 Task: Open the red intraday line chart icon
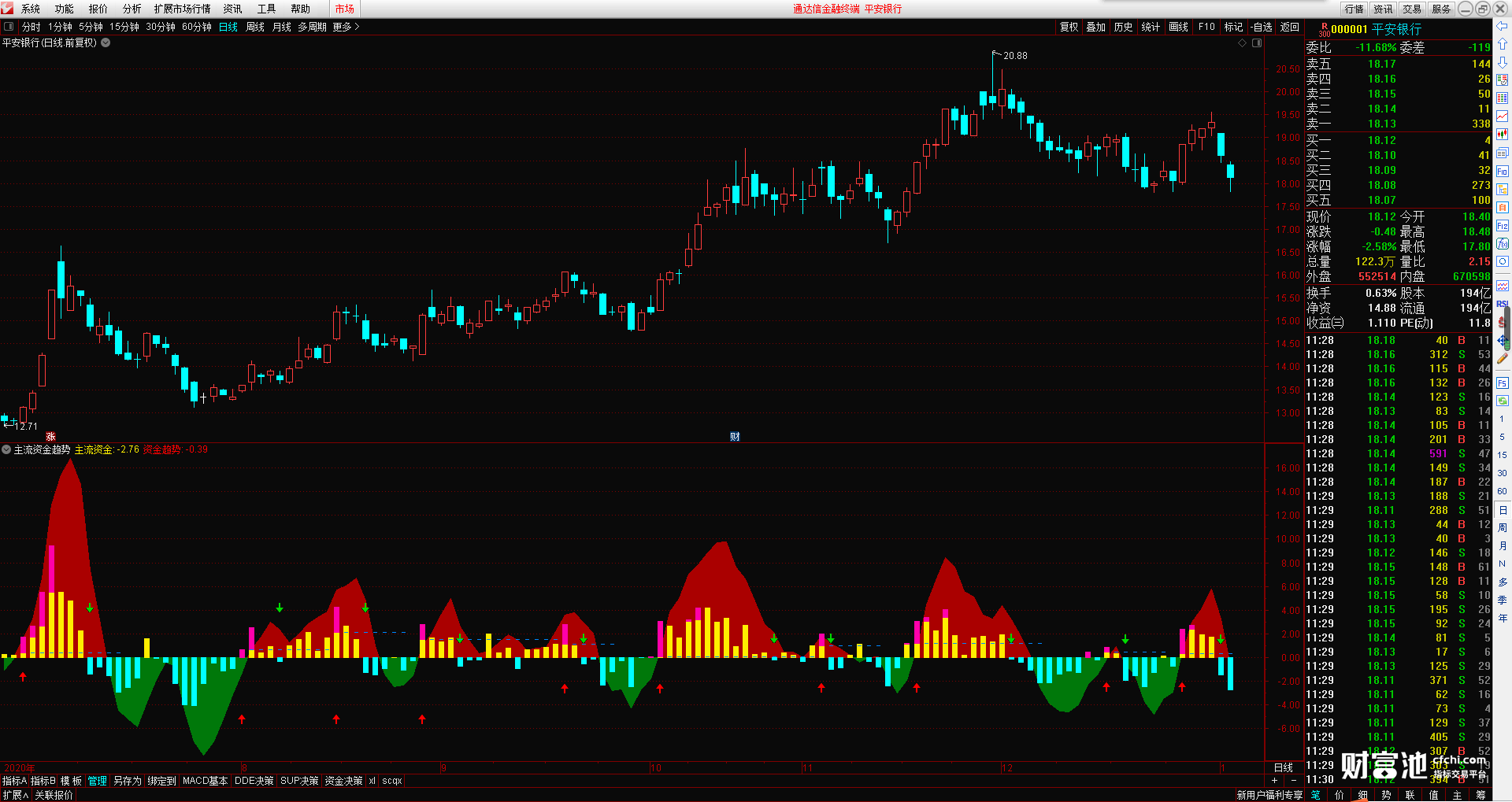point(1502,116)
